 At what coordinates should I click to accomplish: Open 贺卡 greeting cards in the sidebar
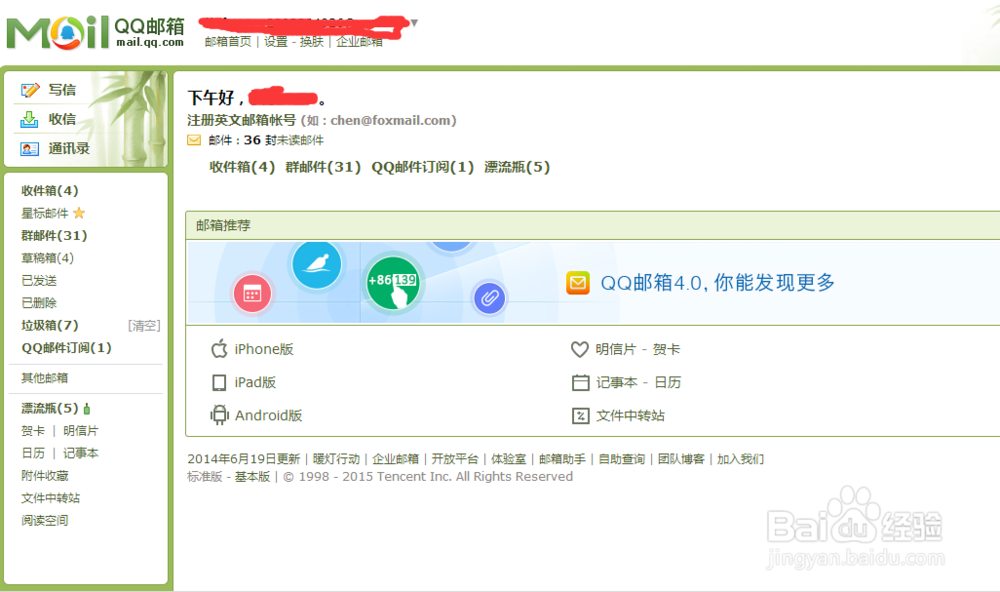pyautogui.click(x=33, y=431)
